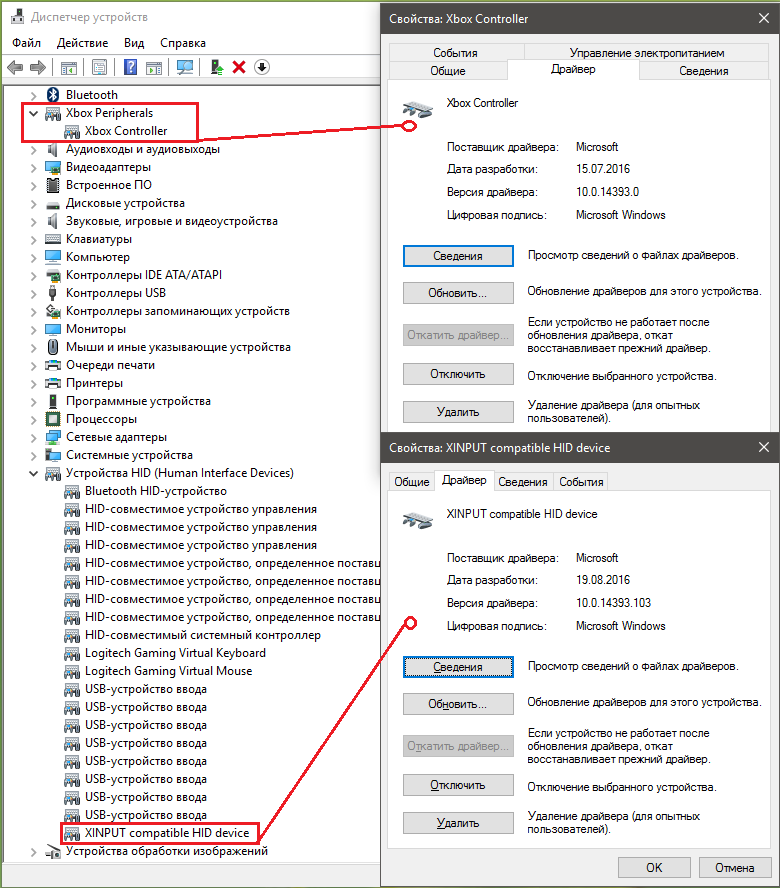
Task: Toggle the action pane toolbar icon
Action: 154,67
